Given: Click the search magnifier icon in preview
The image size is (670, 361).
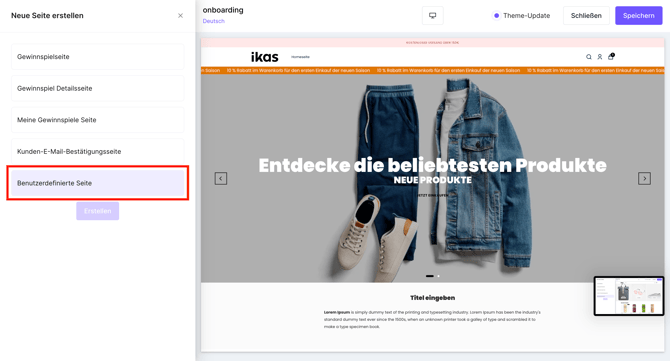Looking at the screenshot, I should (589, 57).
